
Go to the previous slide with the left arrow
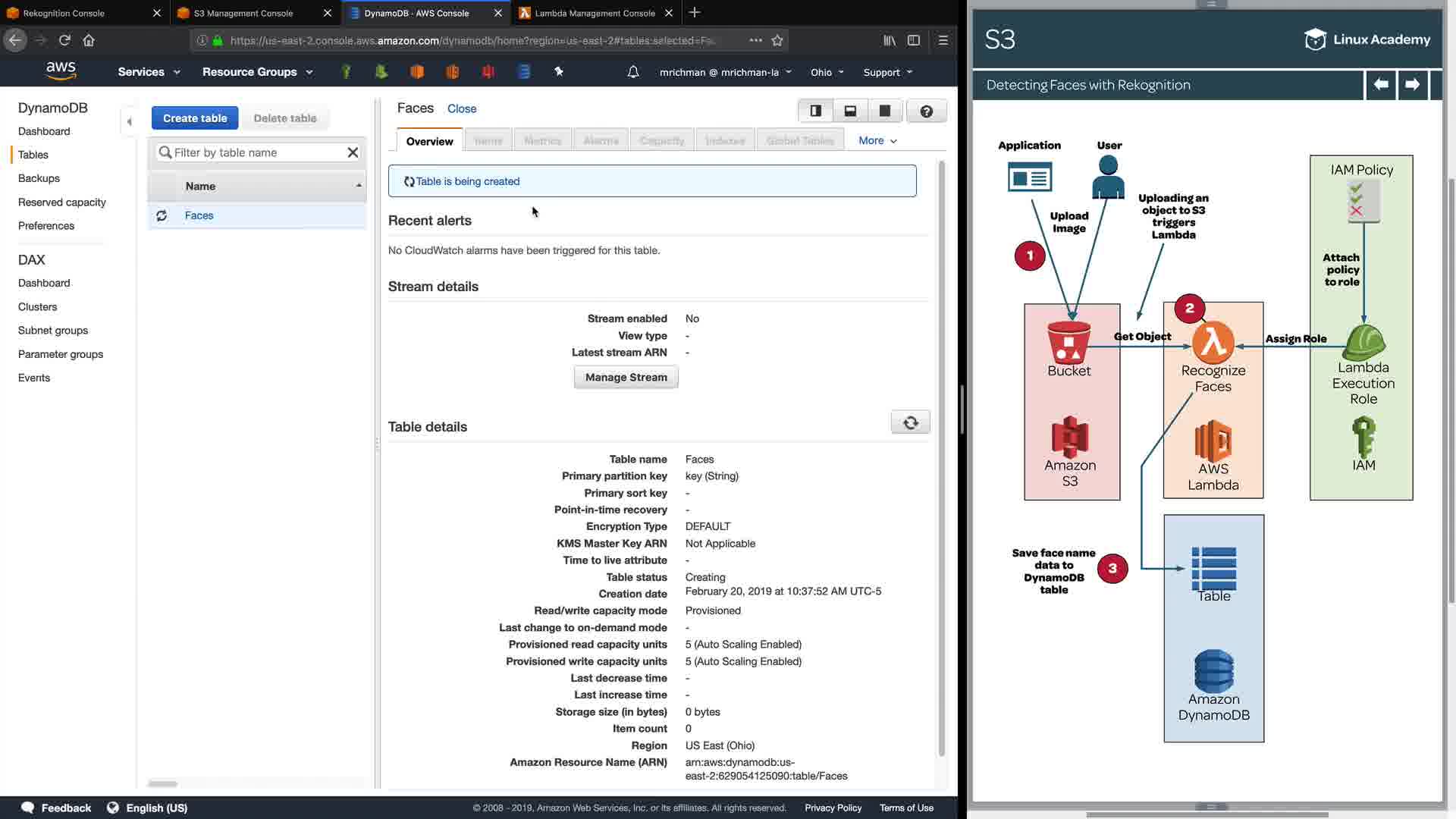tap(1381, 85)
